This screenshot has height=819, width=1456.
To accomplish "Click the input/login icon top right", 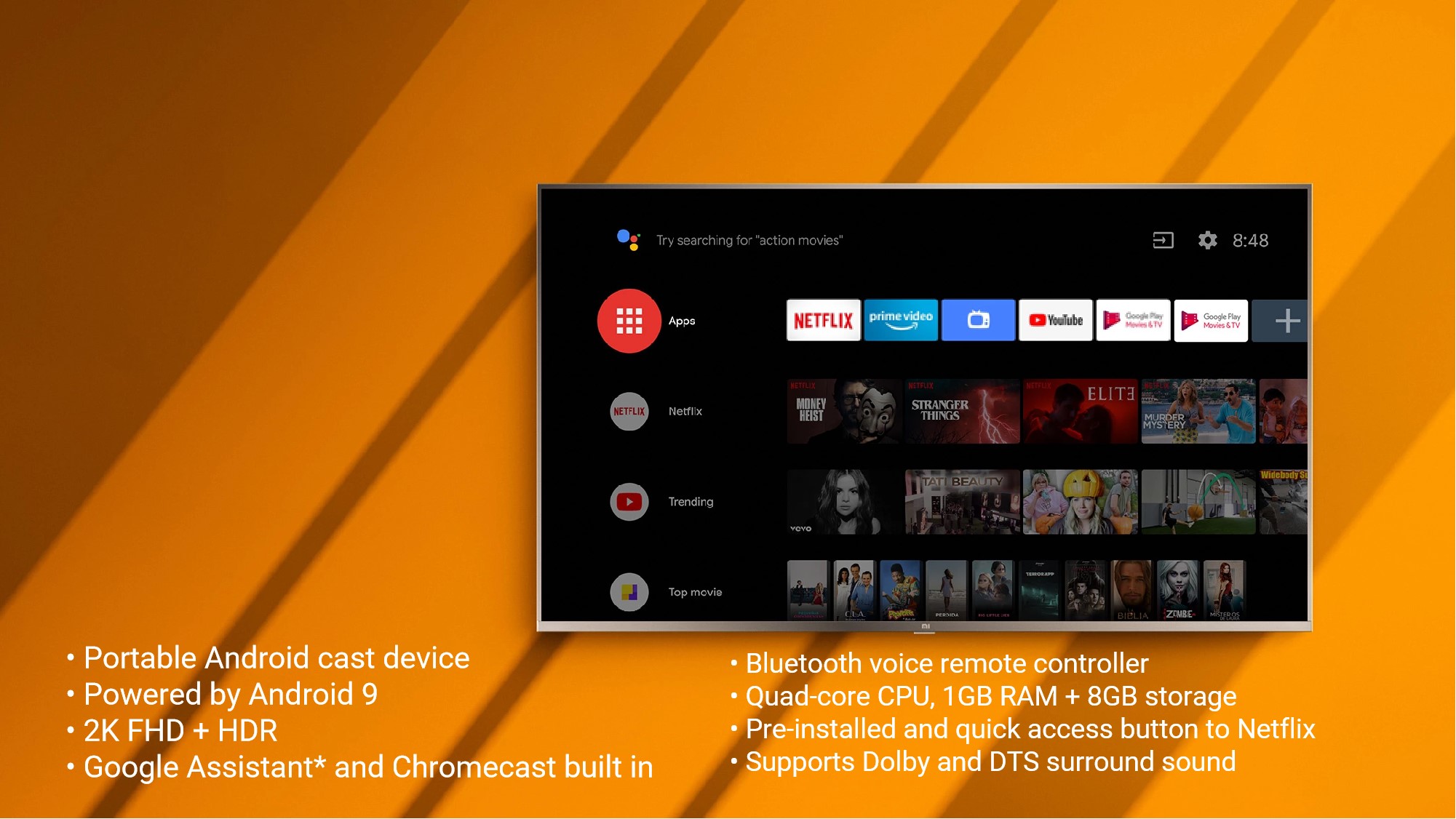I will (x=1163, y=239).
